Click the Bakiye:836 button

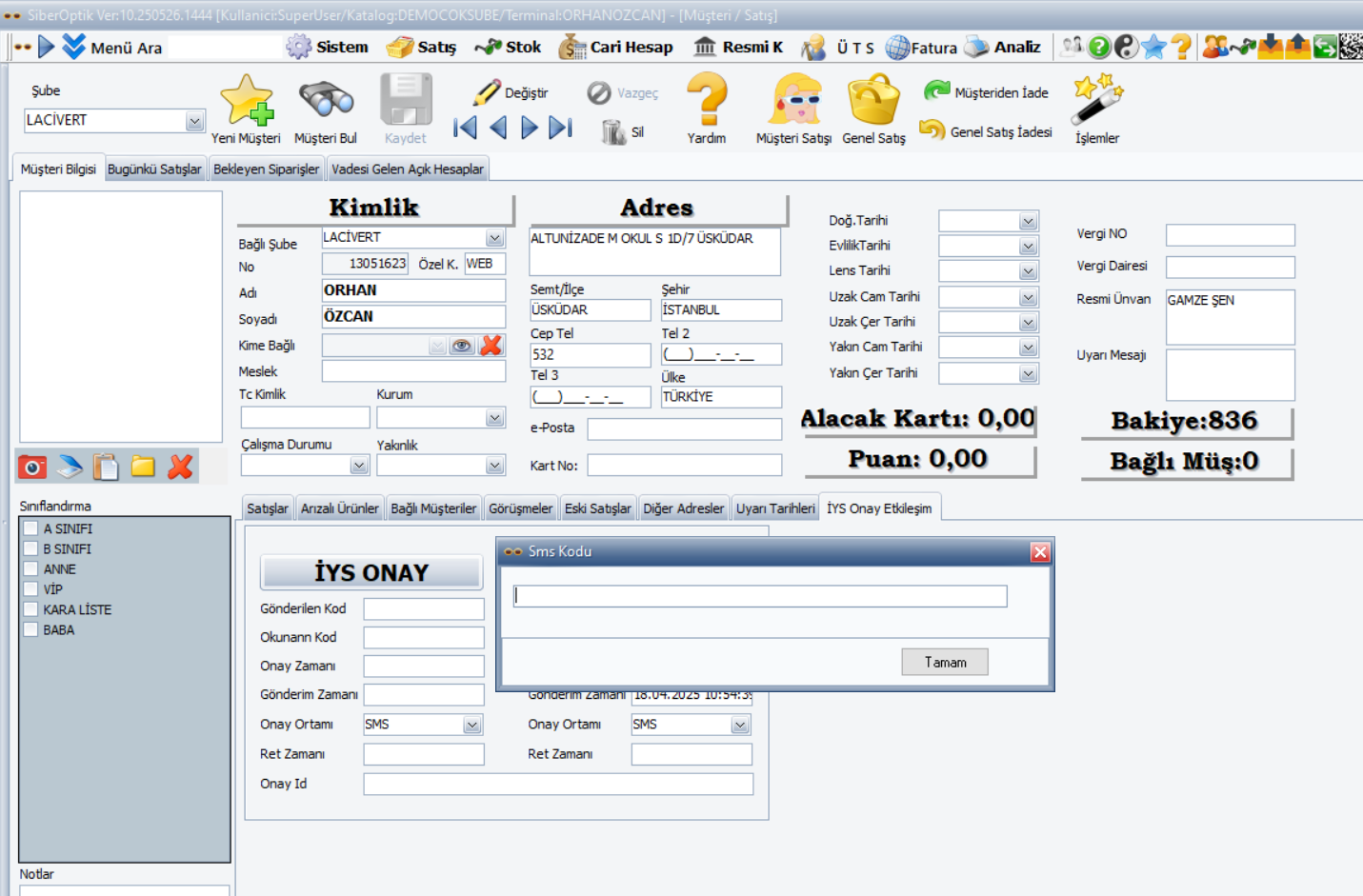(x=1186, y=422)
